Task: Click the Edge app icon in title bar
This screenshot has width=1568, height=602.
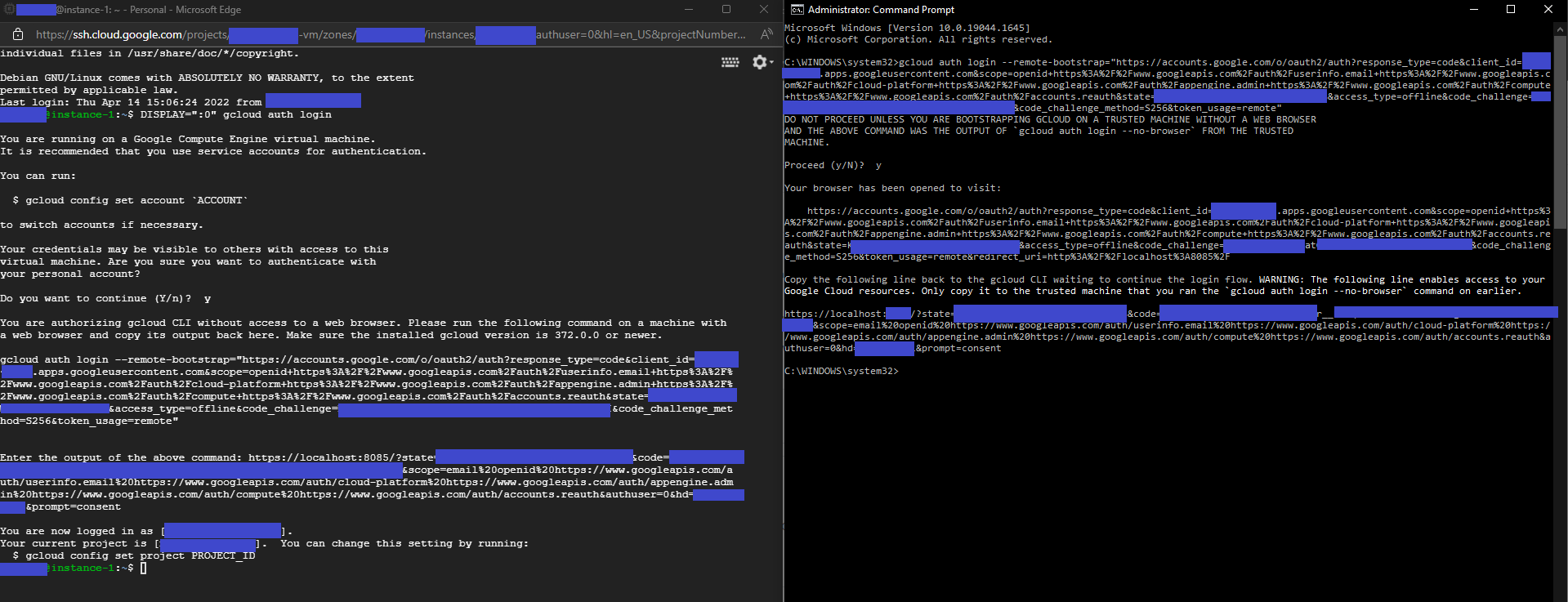Action: 8,10
